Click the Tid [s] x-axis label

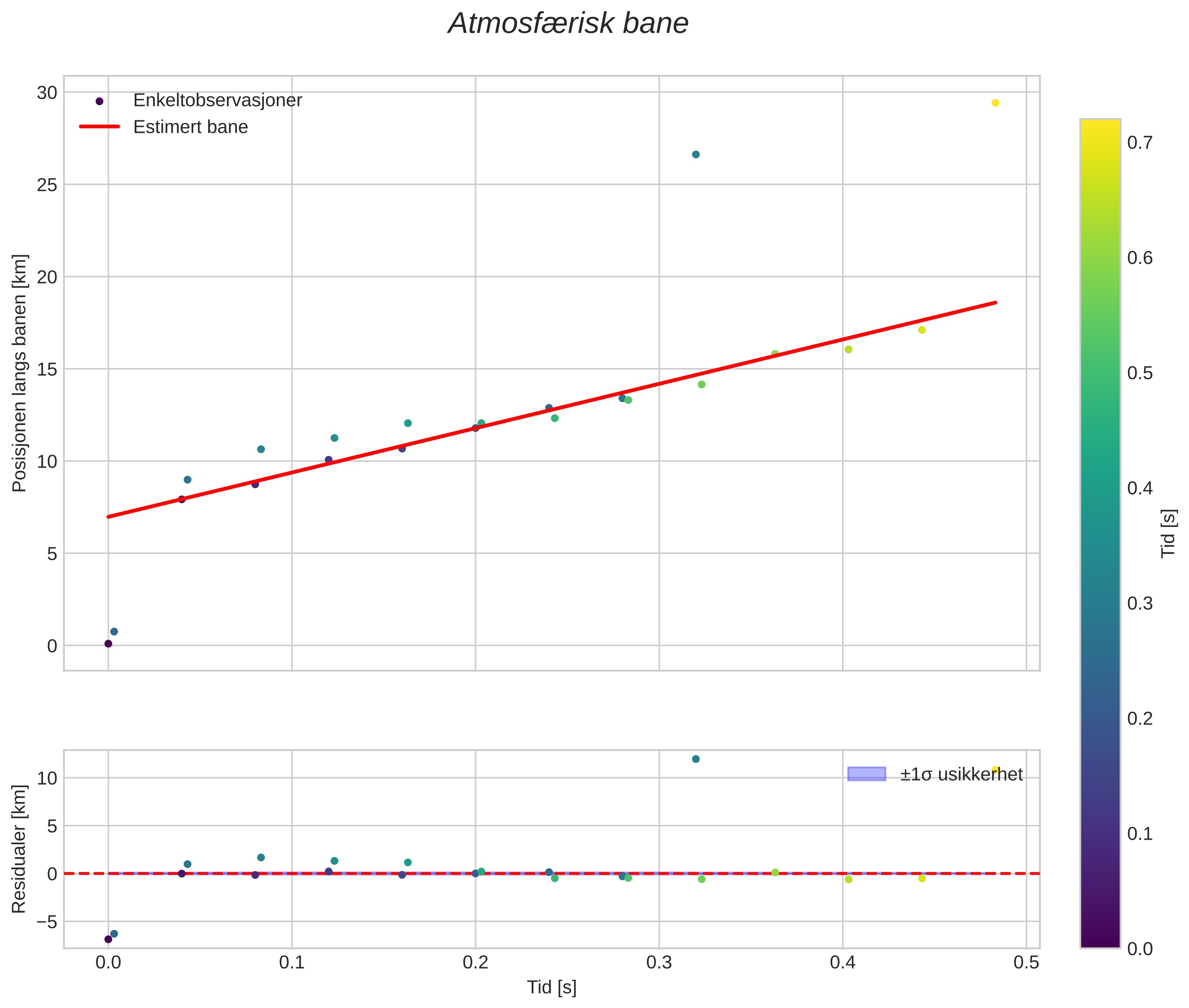tap(551, 987)
